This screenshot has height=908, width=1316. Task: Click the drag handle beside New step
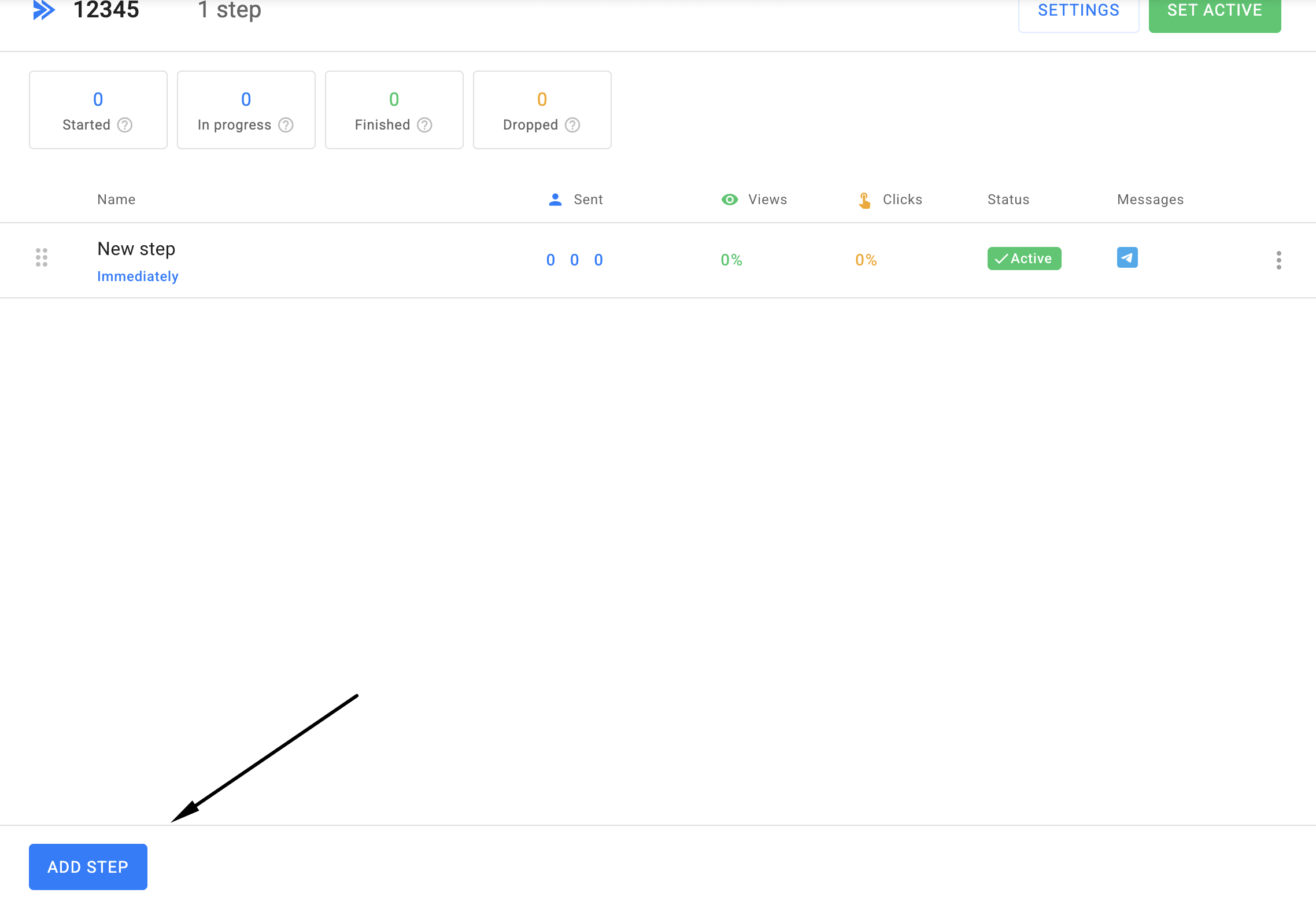point(42,257)
